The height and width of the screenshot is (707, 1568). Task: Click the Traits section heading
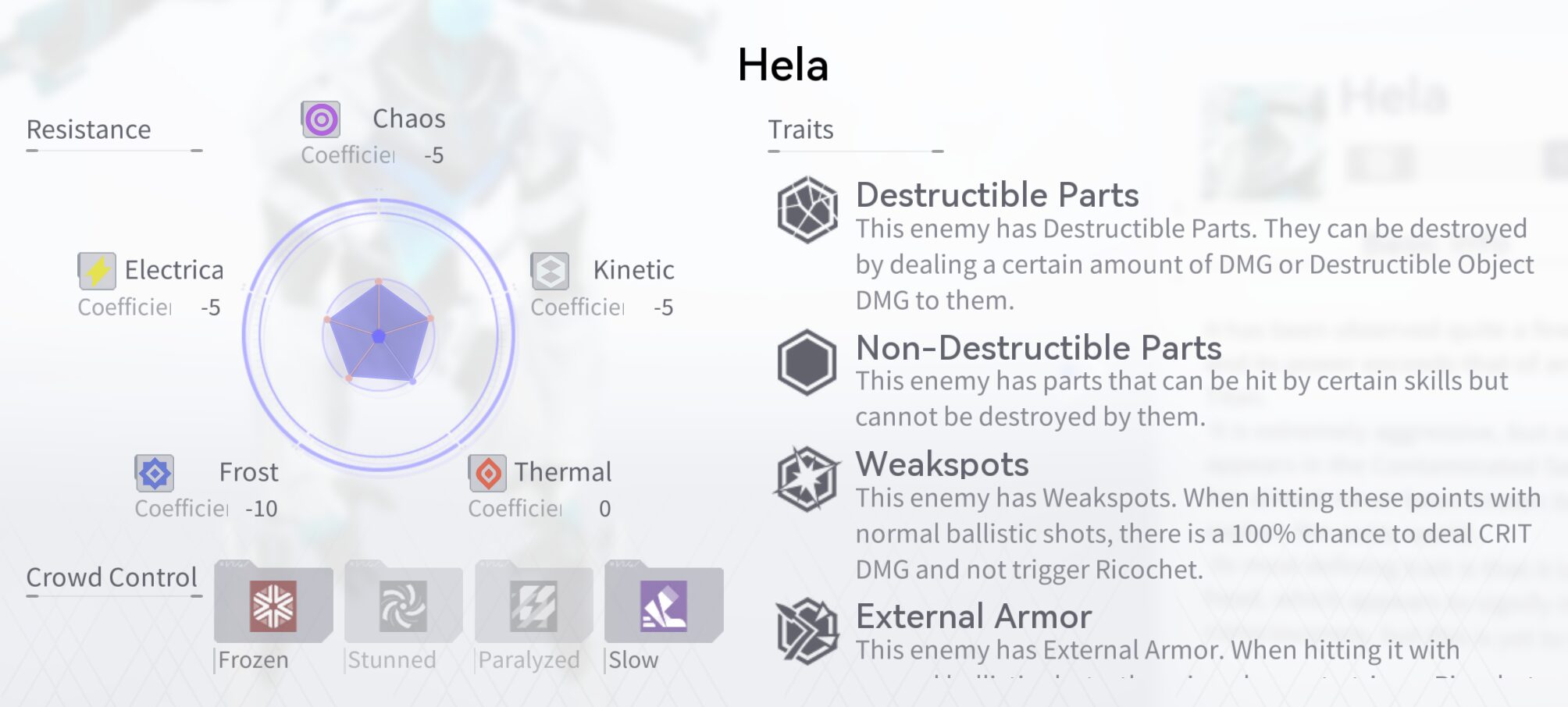pos(800,130)
